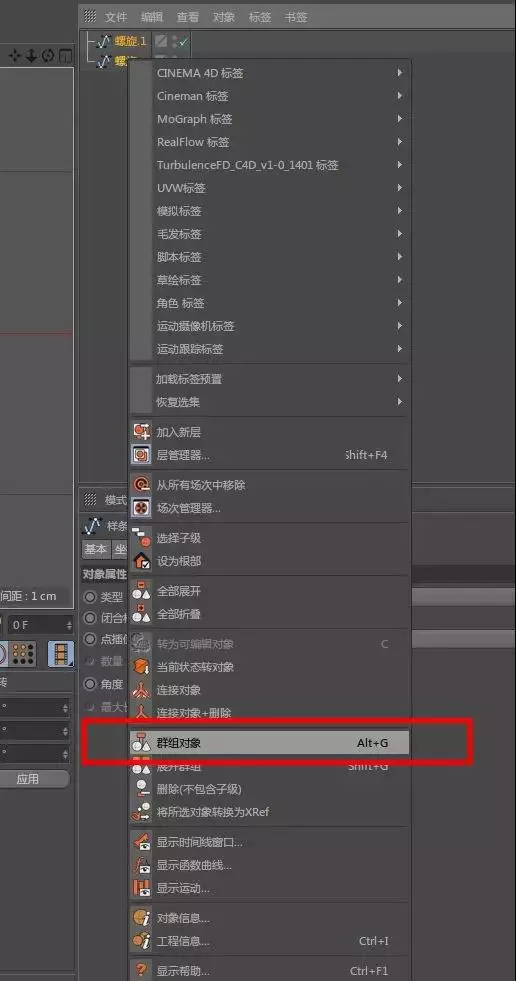Viewport: 516px width, 981px height.
Task: Switch to the 基本 tab
Action: 95,549
